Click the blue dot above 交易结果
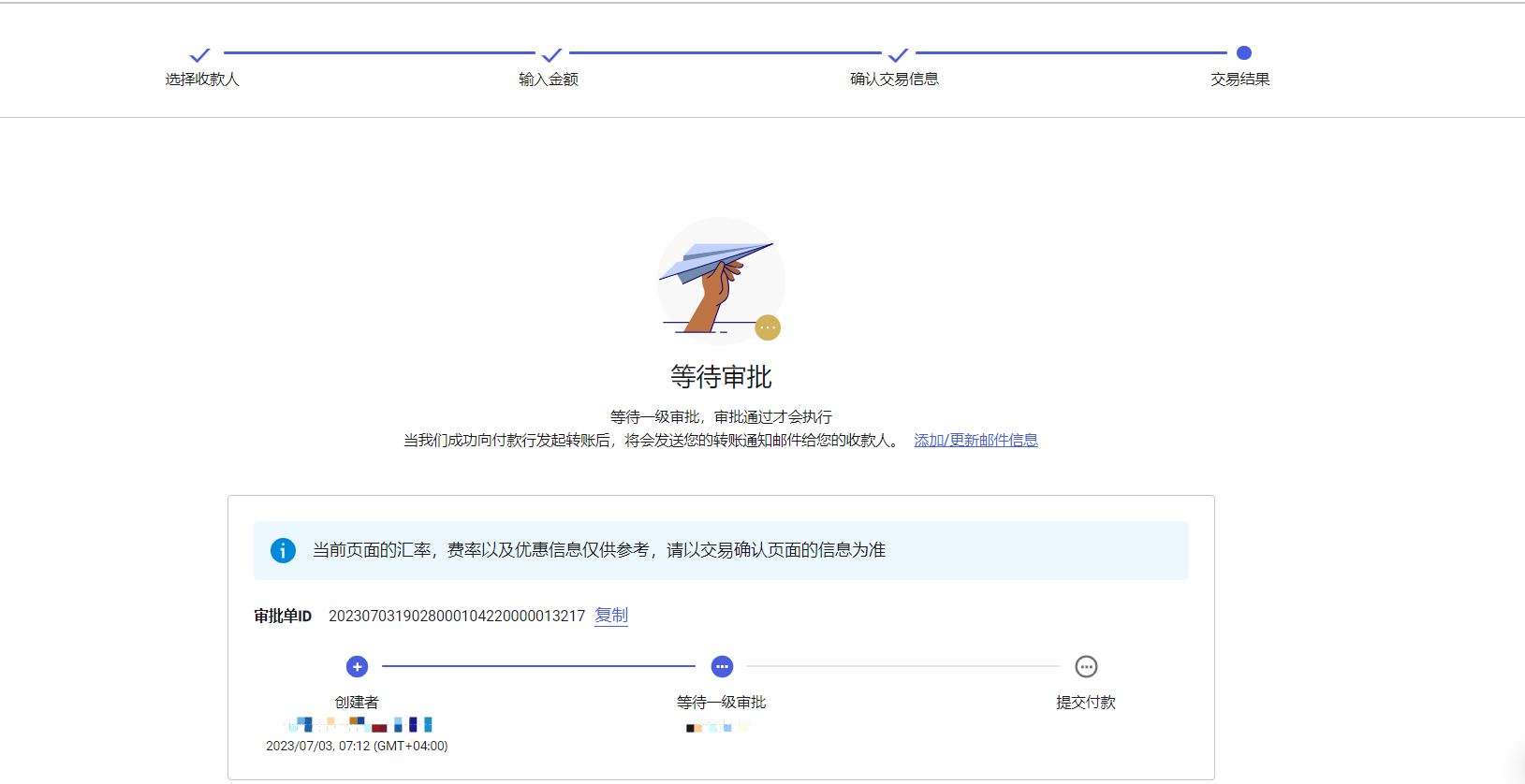Viewport: 1525px width, 784px height. click(x=1243, y=53)
